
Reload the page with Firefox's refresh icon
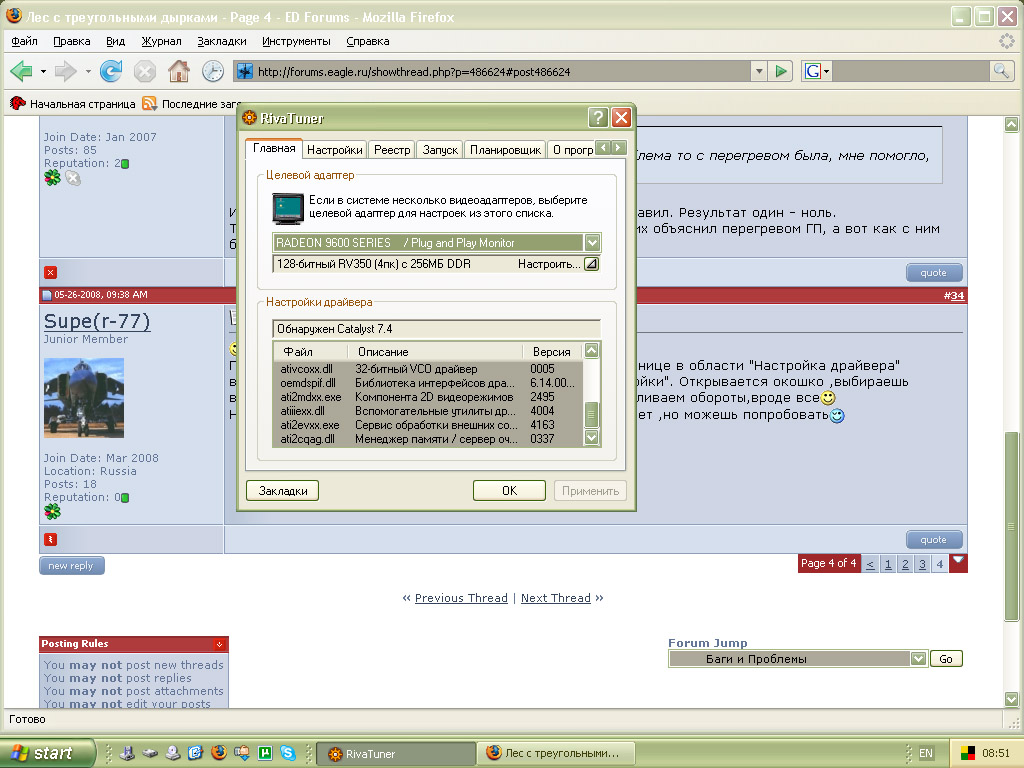pos(111,71)
